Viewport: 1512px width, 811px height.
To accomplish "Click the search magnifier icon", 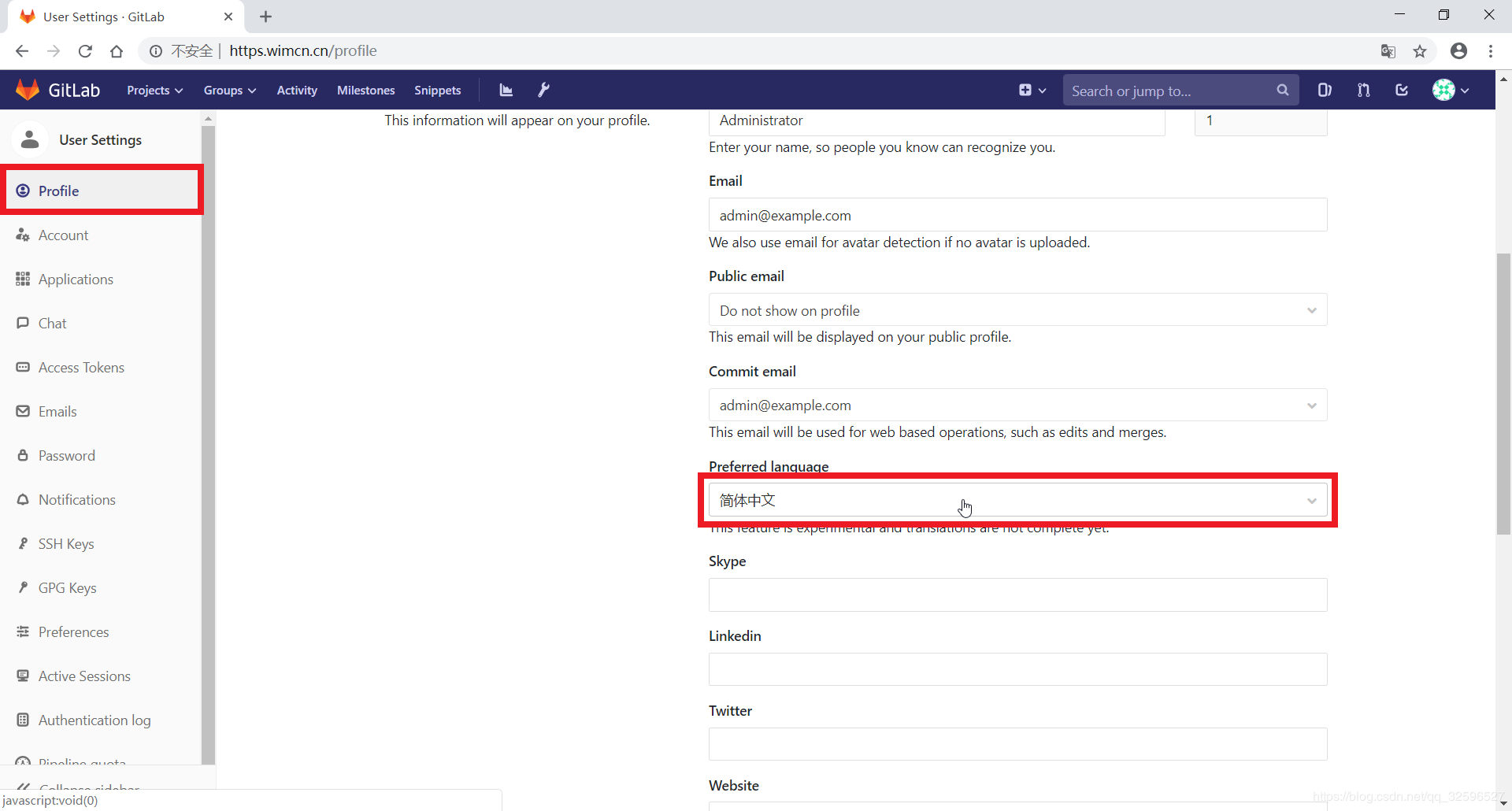I will 1282,91.
